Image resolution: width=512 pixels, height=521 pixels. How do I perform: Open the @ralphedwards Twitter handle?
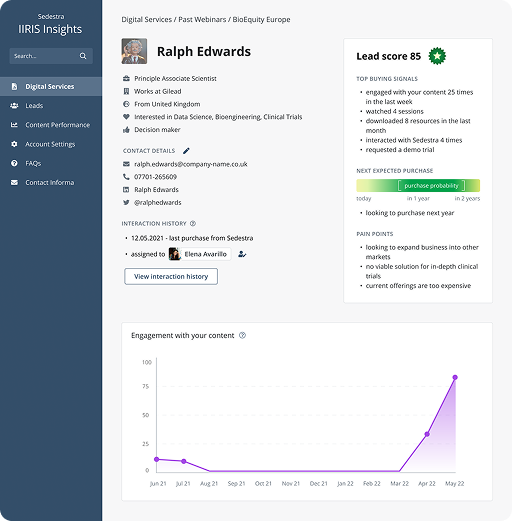[158, 203]
